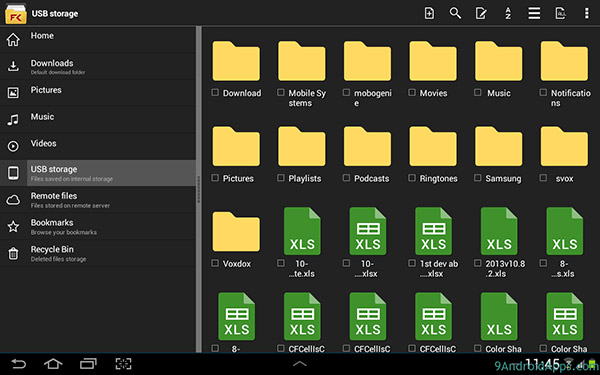Check the Movies folder checkbox
The height and width of the screenshot is (375, 600).
point(412,92)
